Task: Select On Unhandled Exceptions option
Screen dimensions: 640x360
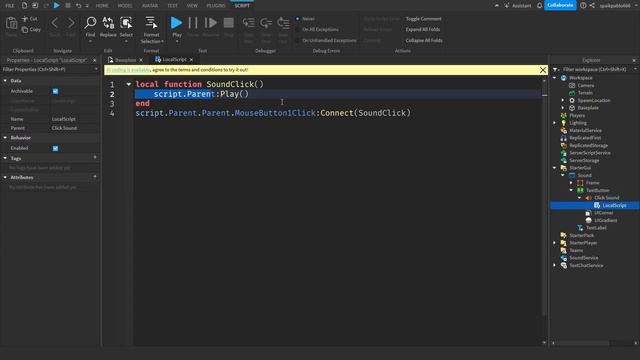Action: (298, 40)
